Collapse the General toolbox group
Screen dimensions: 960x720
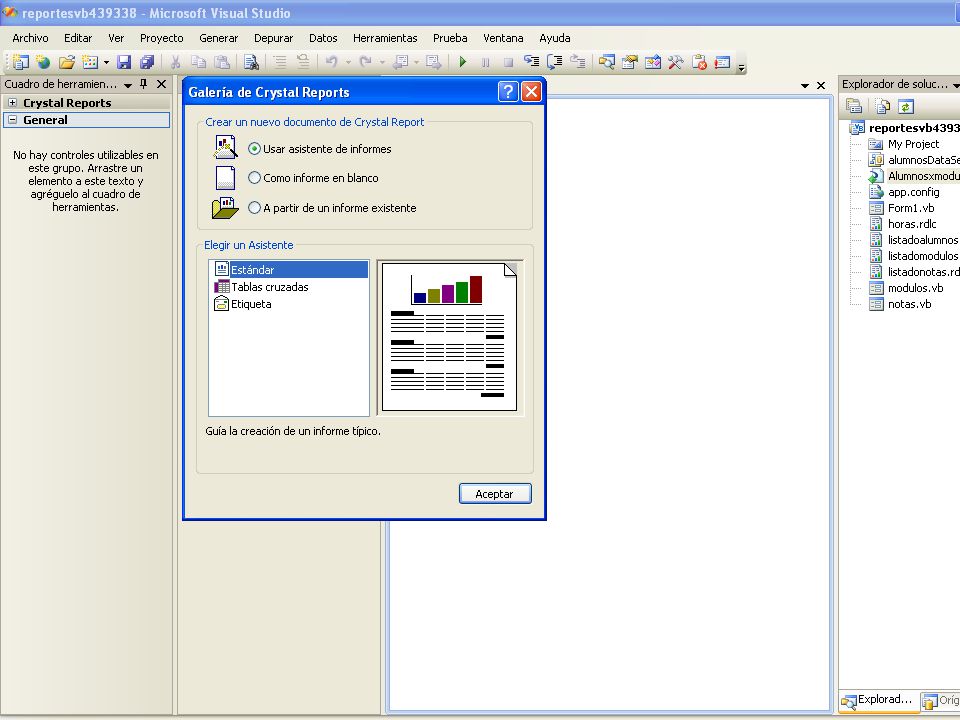(x=12, y=120)
